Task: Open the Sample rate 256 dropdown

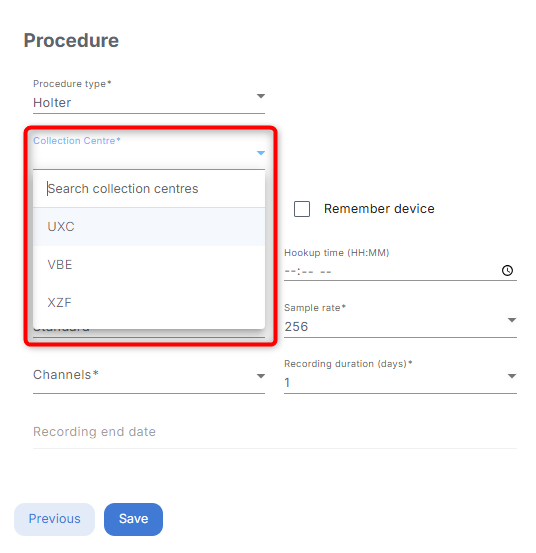Action: [x=400, y=320]
